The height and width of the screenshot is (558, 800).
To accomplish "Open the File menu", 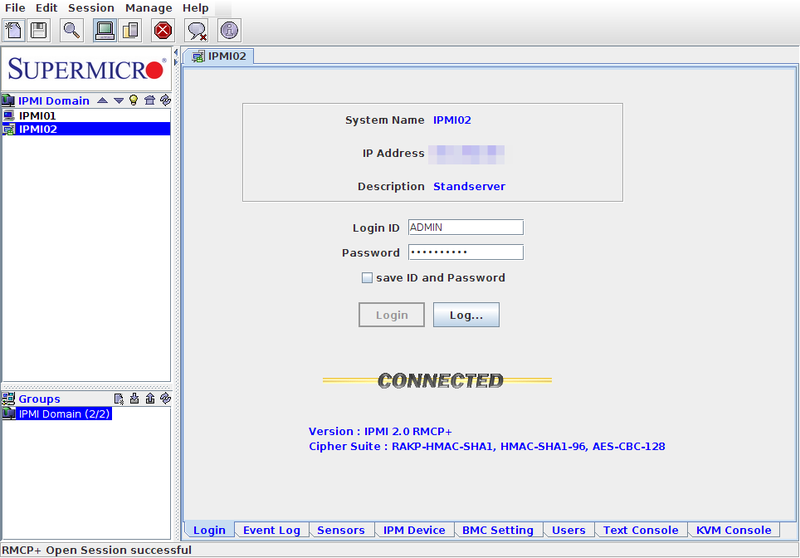I will coord(15,8).
